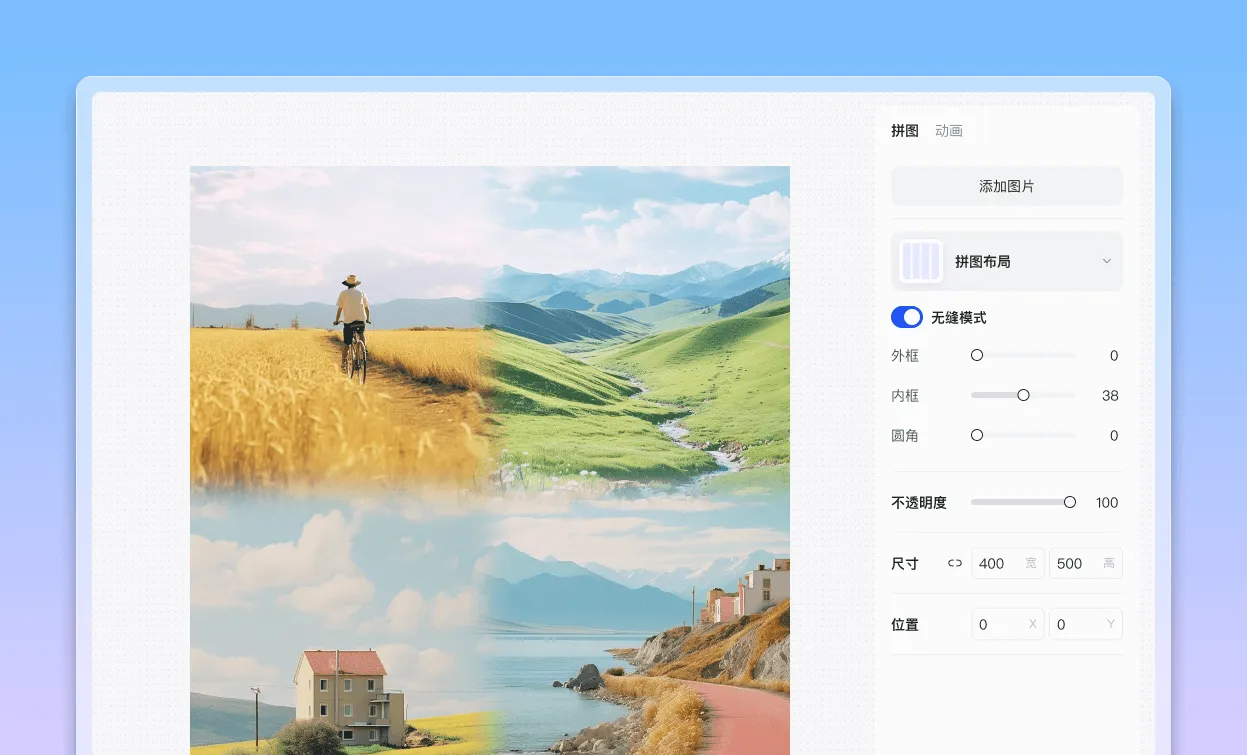Screen dimensions: 1247x755
Task: Click the 不透明度 value 100
Action: (1107, 502)
